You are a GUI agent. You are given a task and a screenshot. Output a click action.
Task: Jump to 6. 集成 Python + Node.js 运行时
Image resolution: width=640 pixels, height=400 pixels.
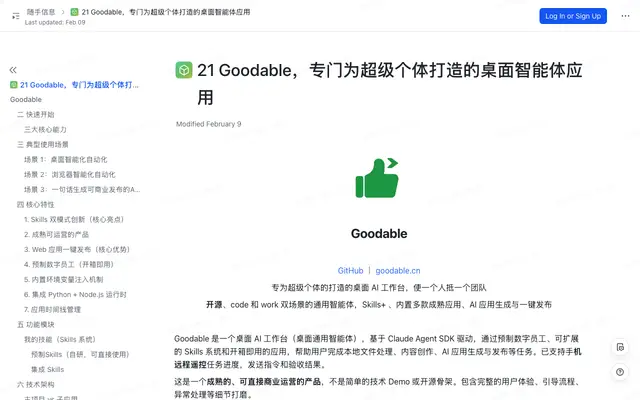click(x=75, y=295)
